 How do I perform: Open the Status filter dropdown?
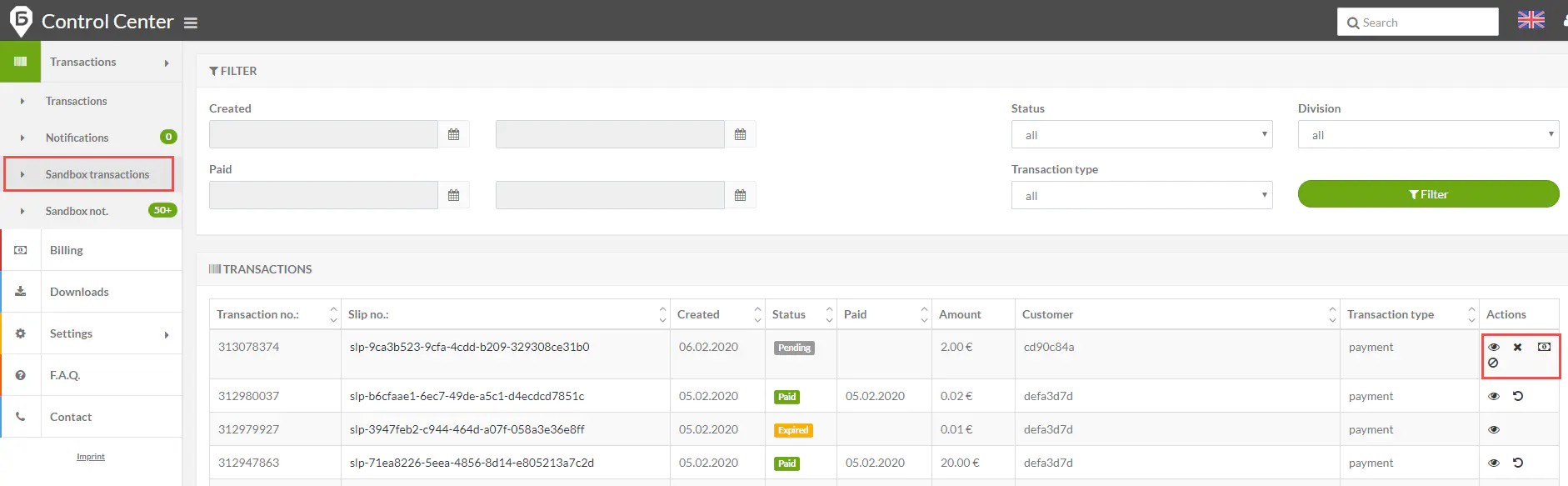(x=1141, y=135)
